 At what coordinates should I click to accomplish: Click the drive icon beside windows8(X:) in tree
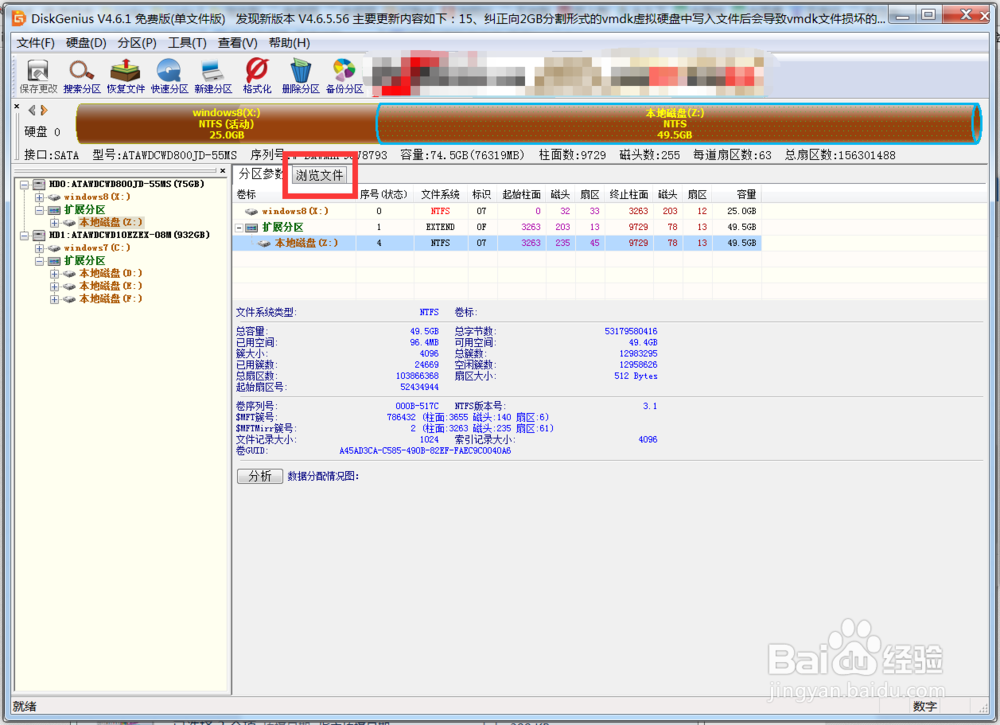pos(54,197)
